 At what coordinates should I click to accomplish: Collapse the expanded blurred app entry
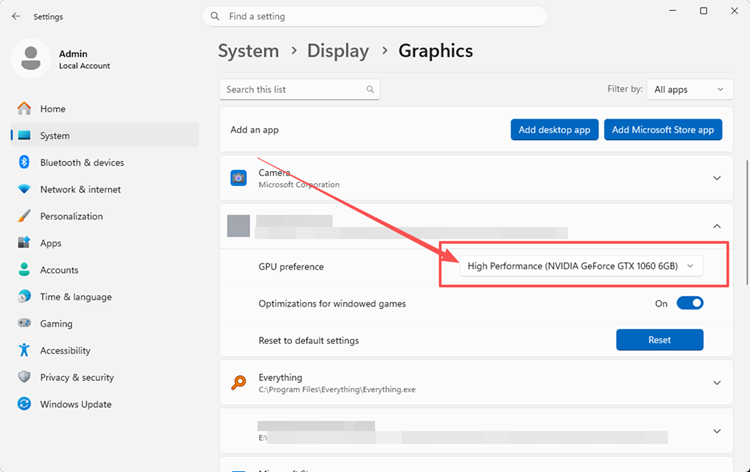(717, 226)
